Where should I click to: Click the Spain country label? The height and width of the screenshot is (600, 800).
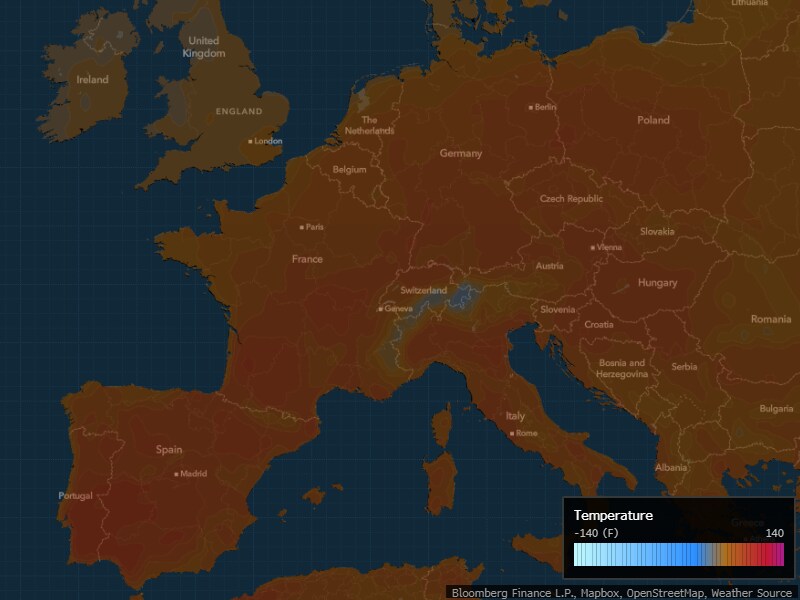169,450
